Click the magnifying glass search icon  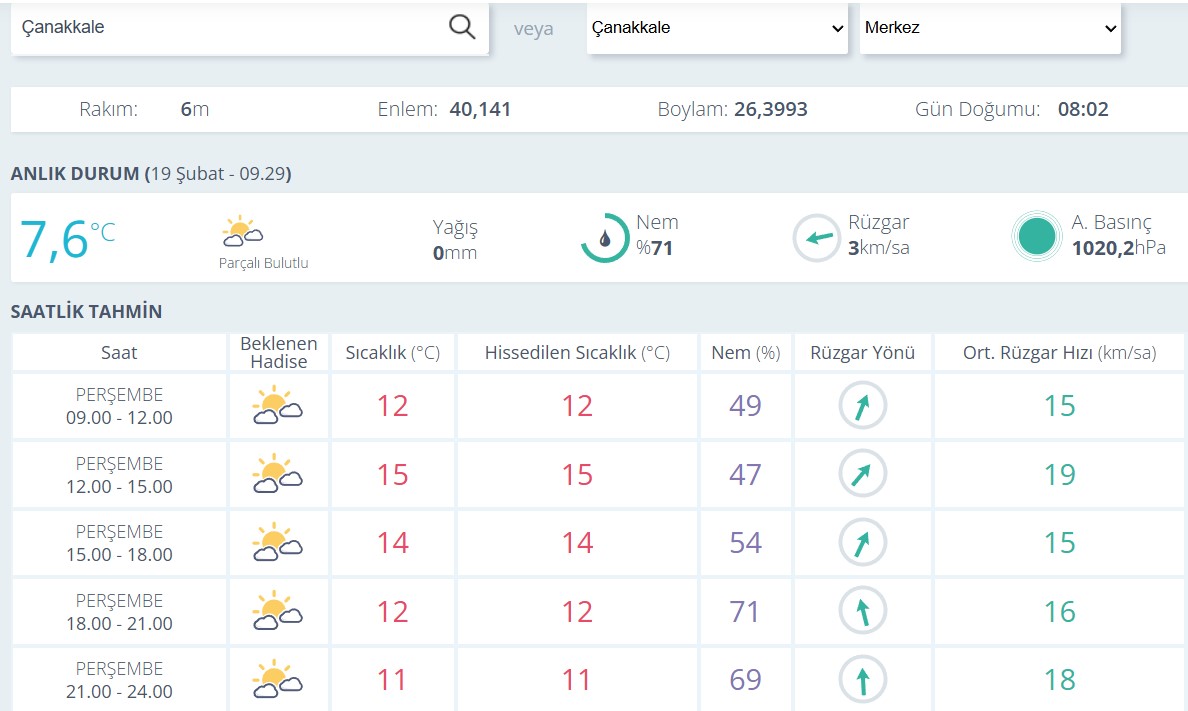[462, 28]
